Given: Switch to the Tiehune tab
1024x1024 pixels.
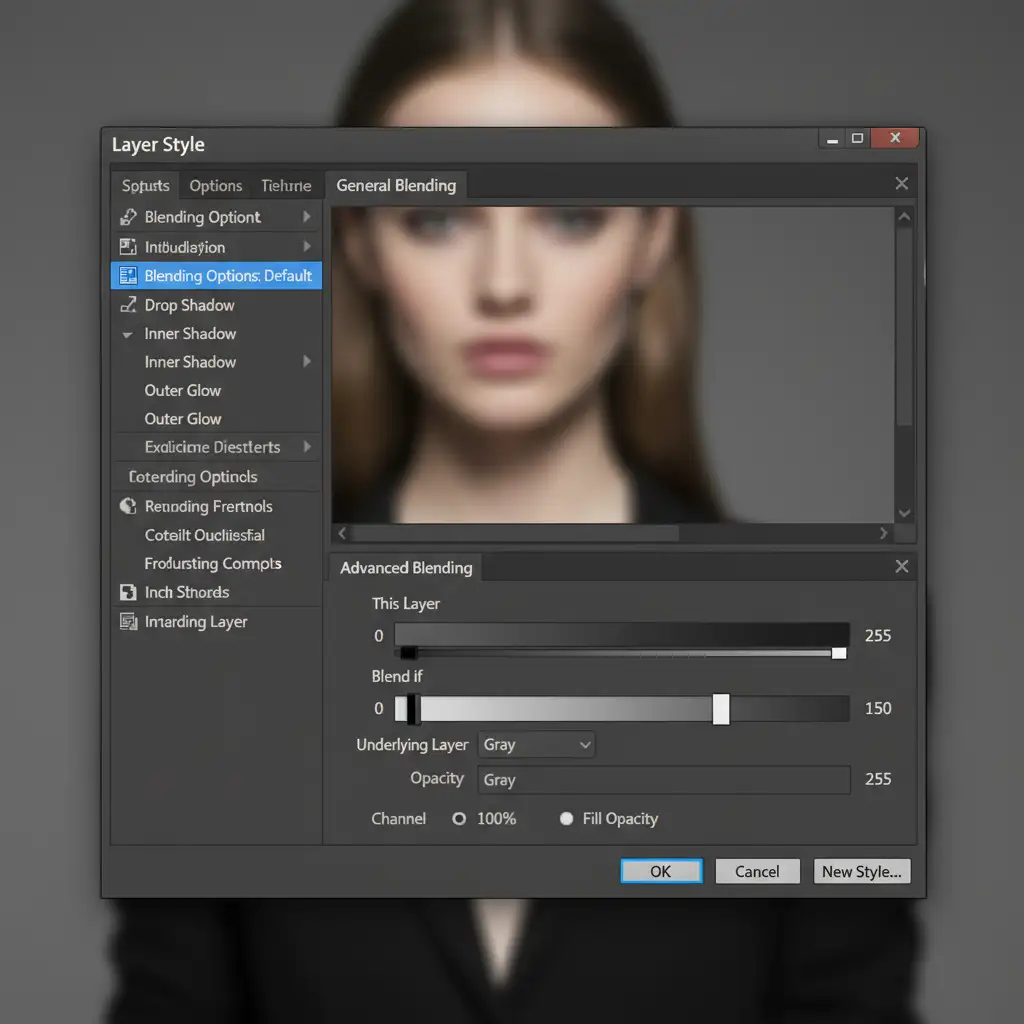Looking at the screenshot, I should click(286, 186).
